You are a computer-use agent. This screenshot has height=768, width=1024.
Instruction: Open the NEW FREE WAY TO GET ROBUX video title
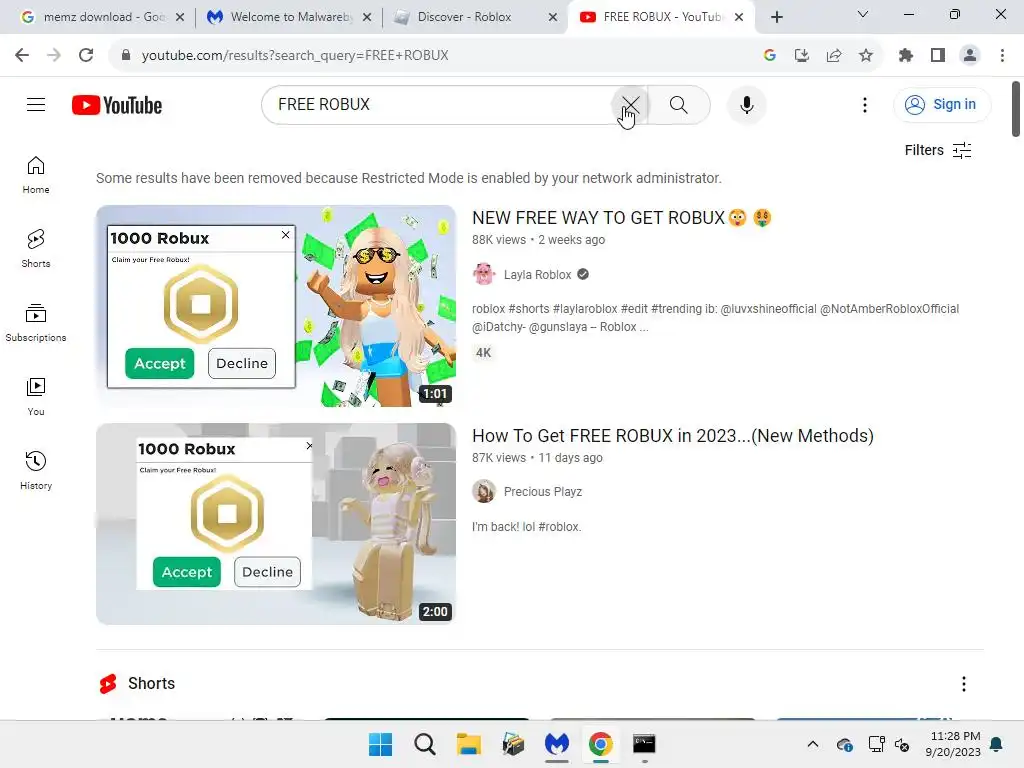[x=622, y=217]
